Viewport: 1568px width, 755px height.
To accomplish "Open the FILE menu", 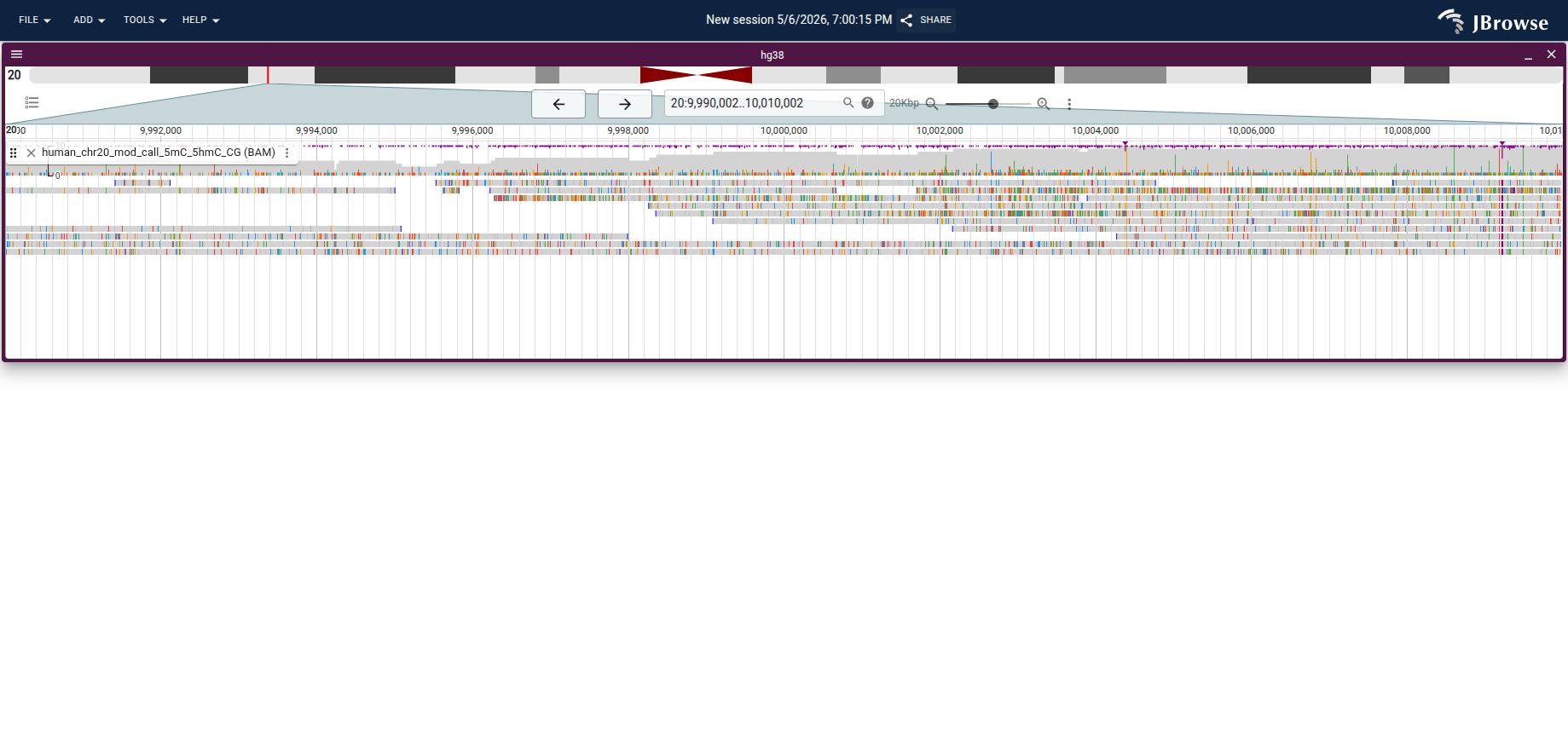I will click(34, 20).
